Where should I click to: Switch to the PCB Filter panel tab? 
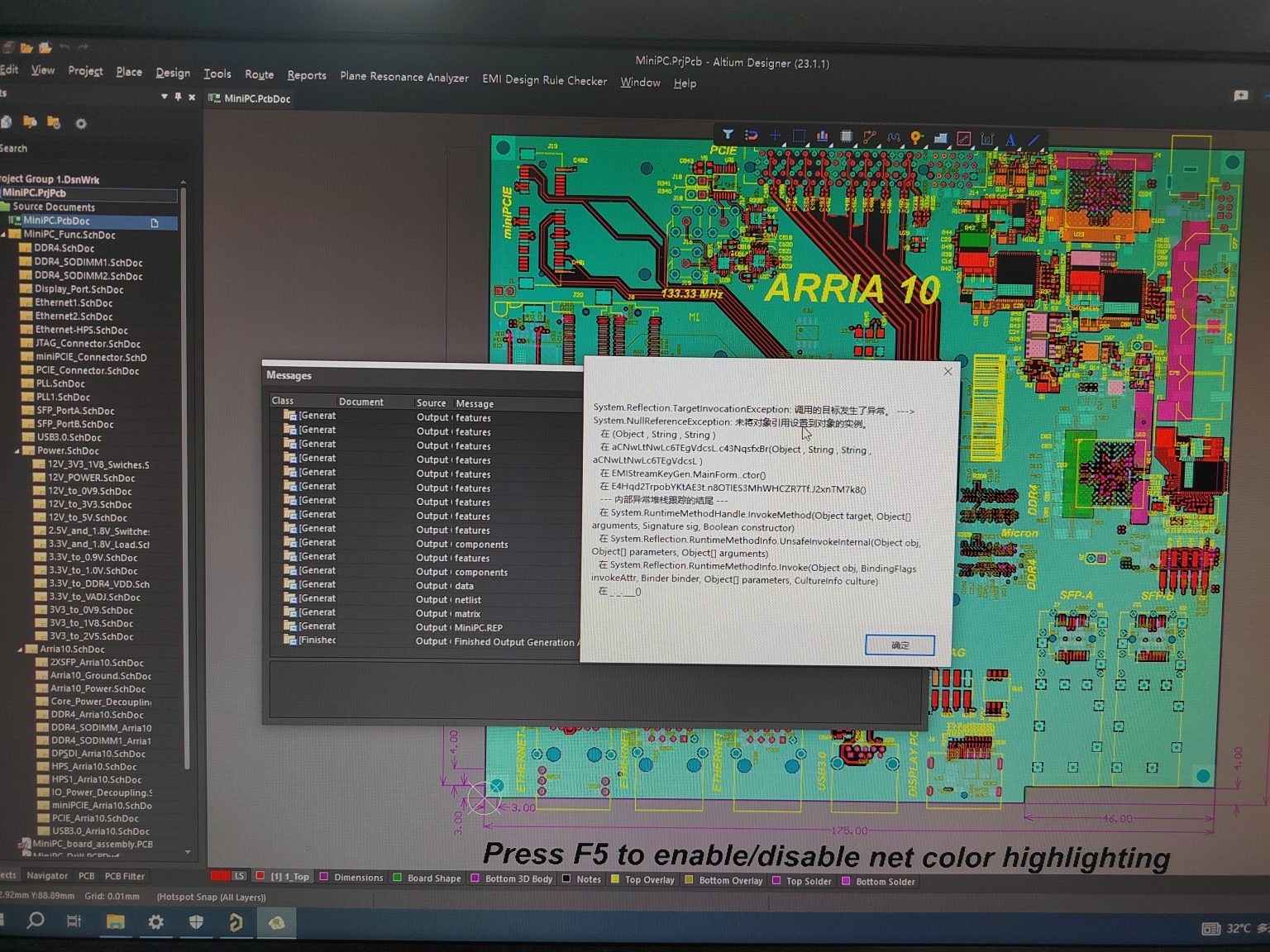click(x=124, y=876)
